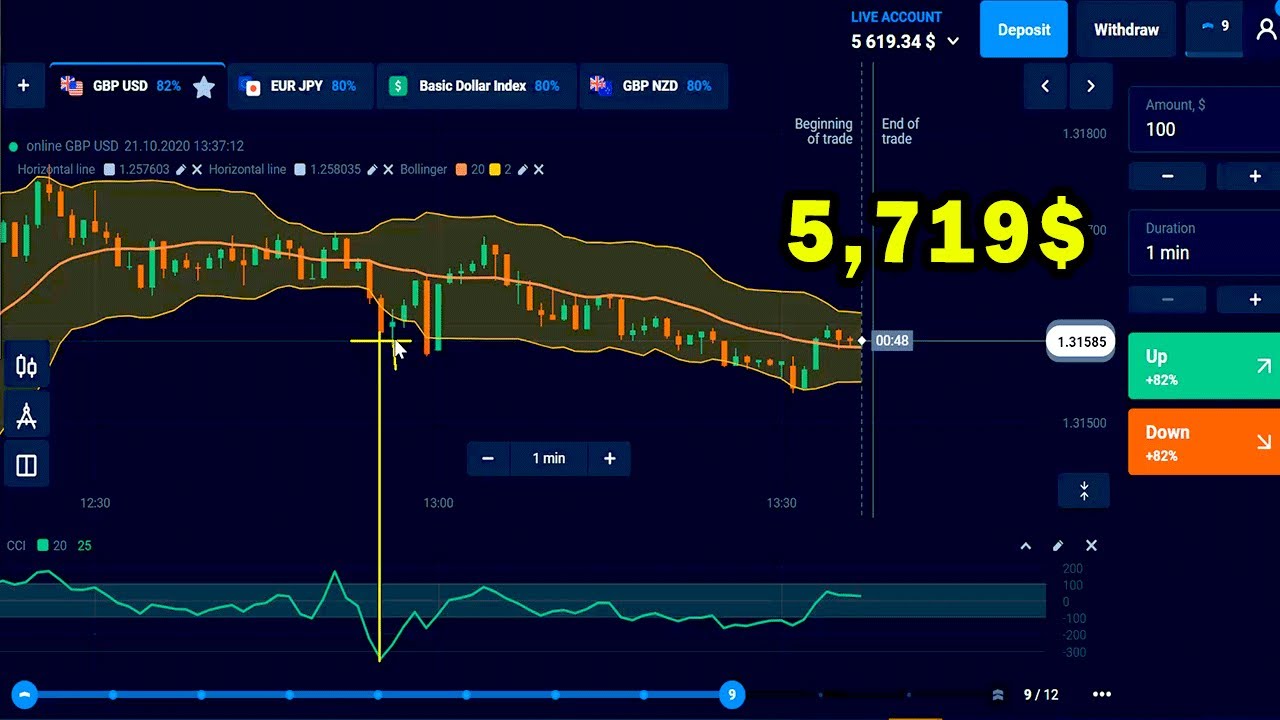
Task: Place Up trade +82%
Action: tap(1204, 366)
